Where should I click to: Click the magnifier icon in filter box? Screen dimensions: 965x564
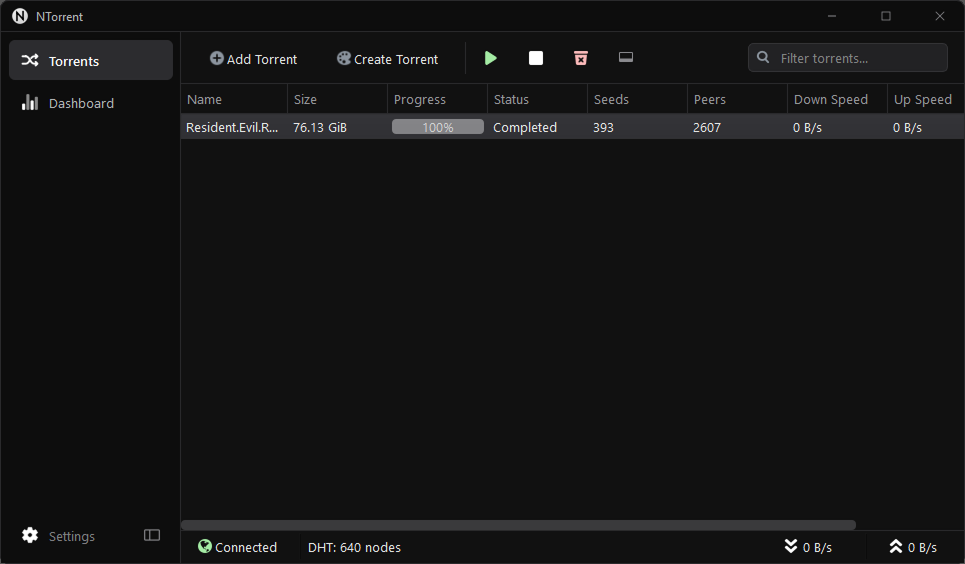click(763, 57)
